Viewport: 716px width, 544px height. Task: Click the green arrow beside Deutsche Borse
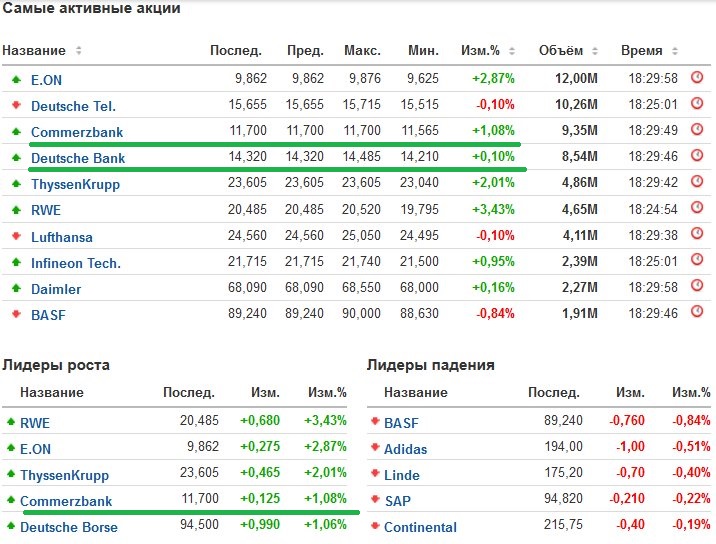click(10, 526)
